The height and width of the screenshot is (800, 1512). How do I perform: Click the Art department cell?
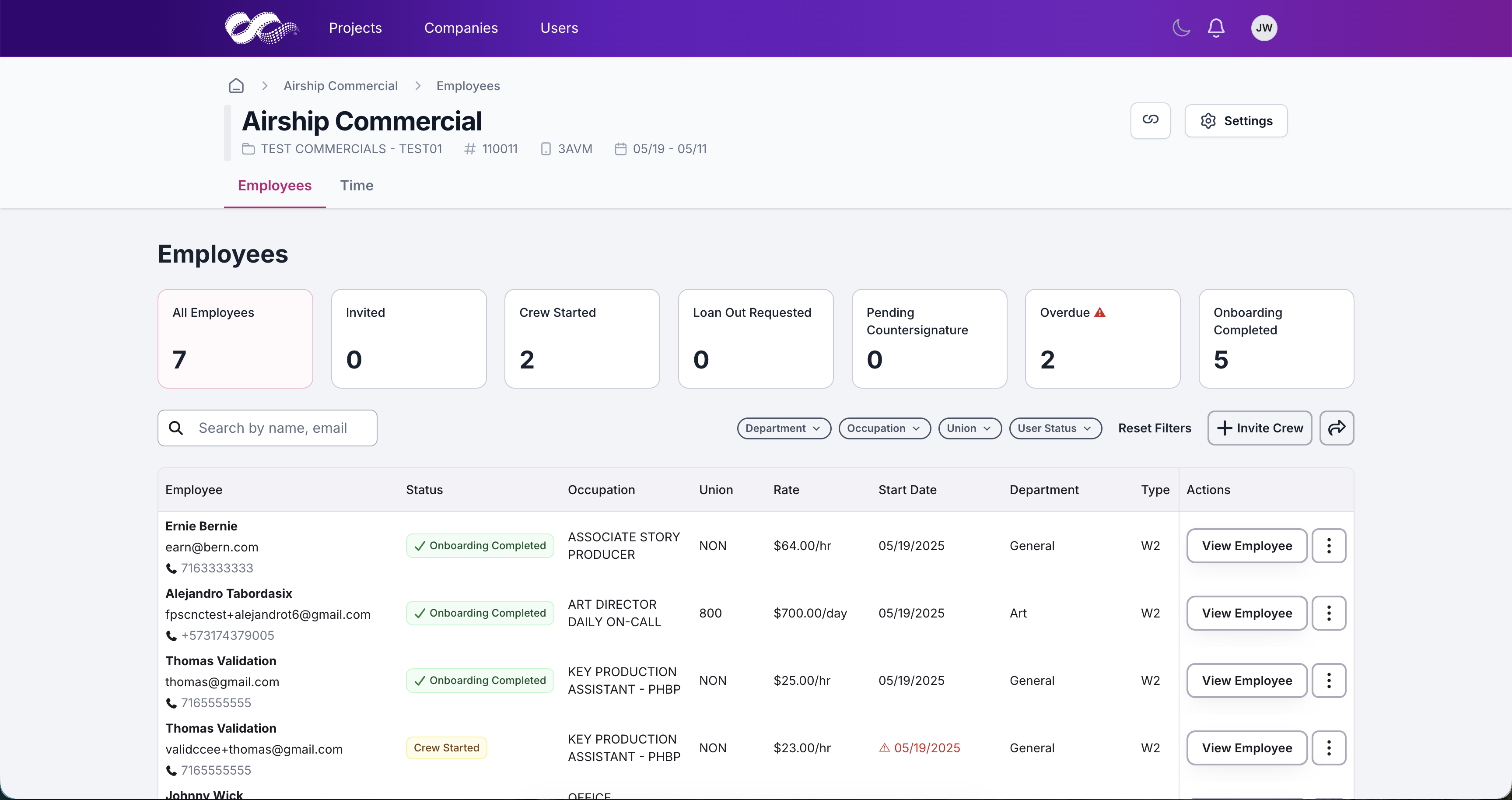click(x=1018, y=614)
